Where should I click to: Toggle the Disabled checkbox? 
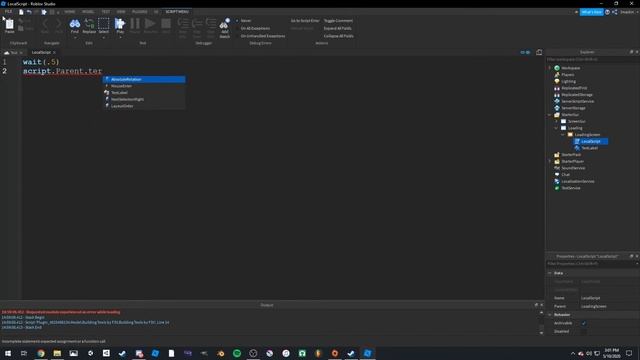[x=583, y=331]
